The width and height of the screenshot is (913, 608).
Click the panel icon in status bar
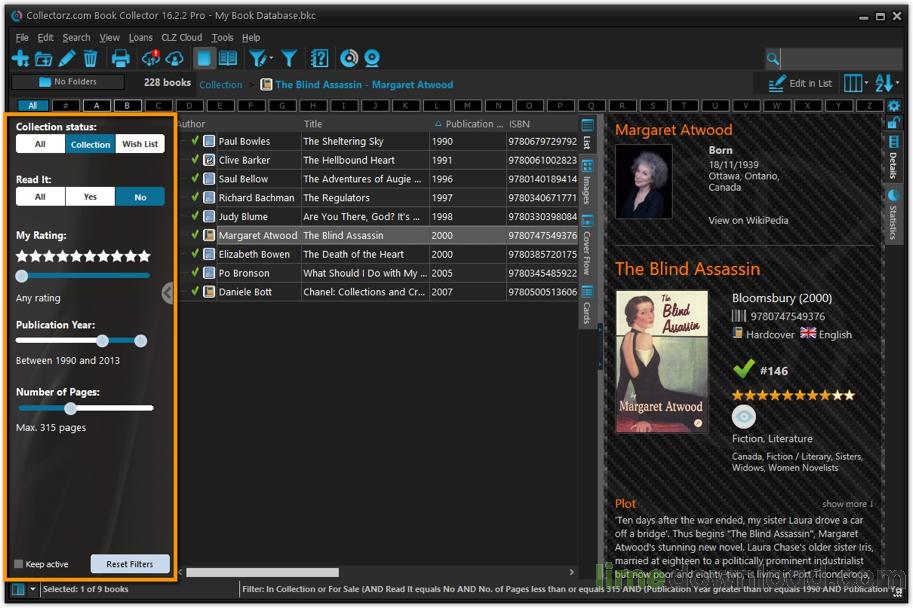click(18, 589)
